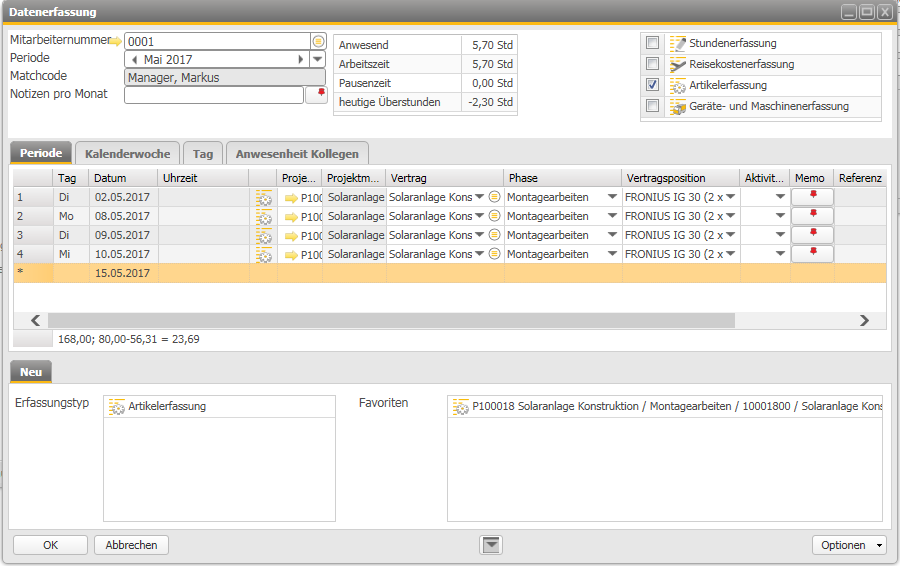Click the Artikelerfassung gear icon in row 2

click(264, 217)
